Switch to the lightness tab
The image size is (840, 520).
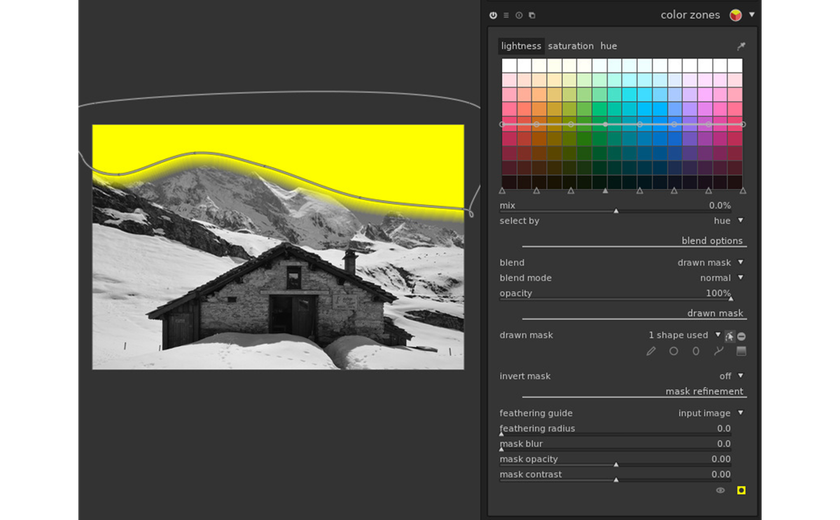pyautogui.click(x=521, y=46)
